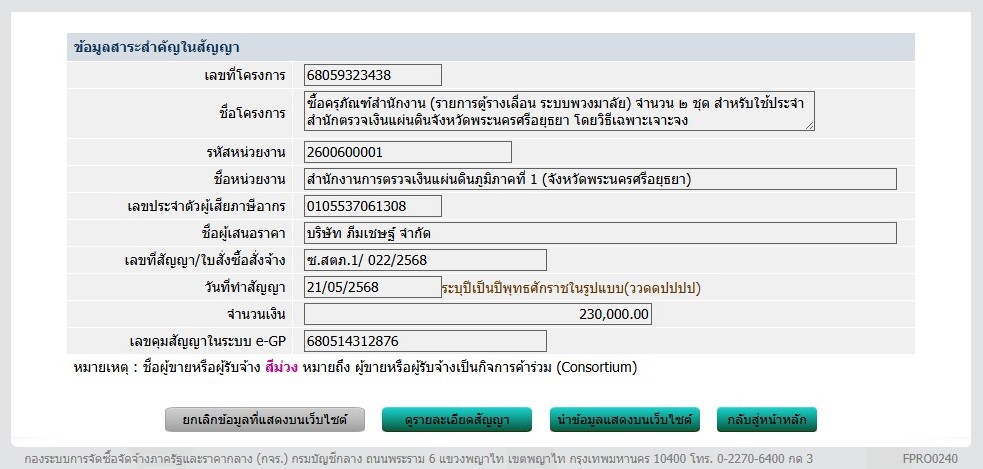Screen dimensions: 983x469
Task: Click the วันที่ทำสัญญา date field 21/05/2568
Action: (x=372, y=287)
